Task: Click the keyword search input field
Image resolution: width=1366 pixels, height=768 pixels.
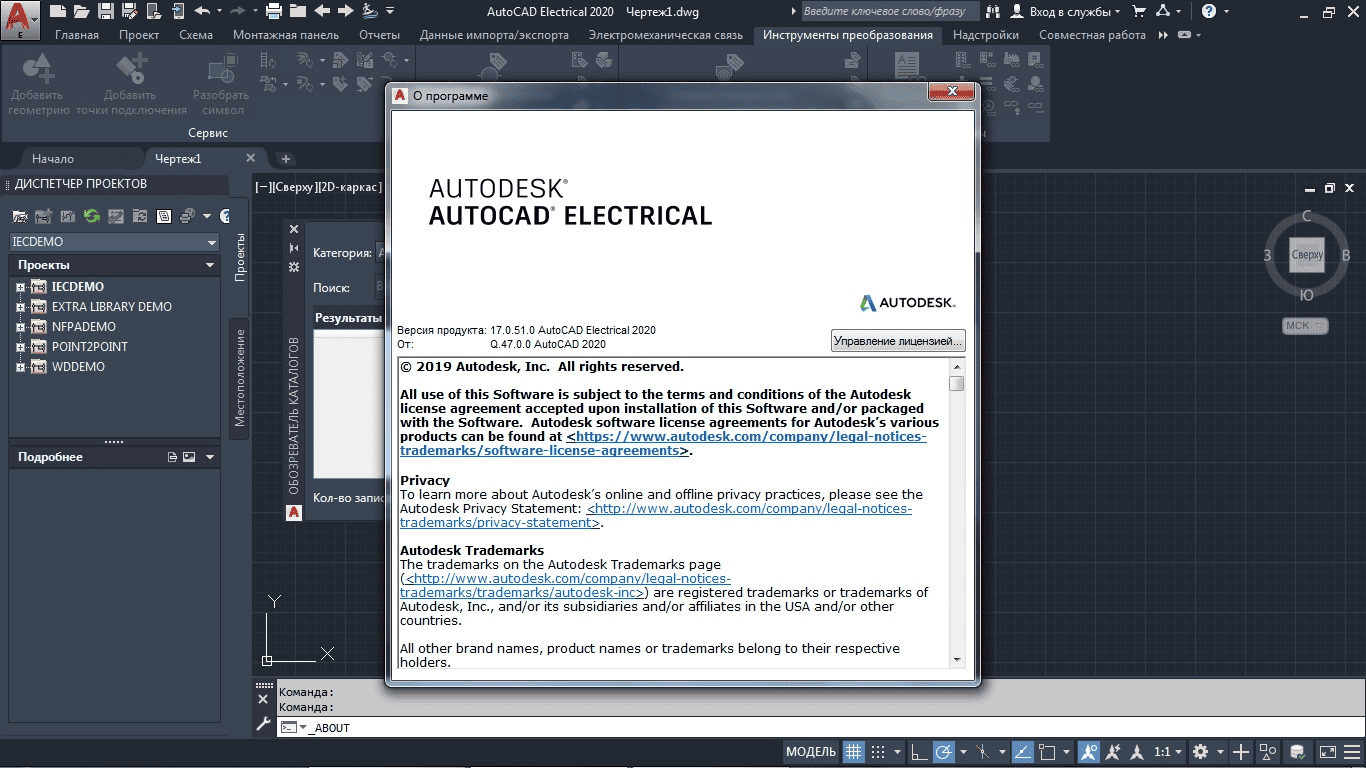Action: click(890, 11)
